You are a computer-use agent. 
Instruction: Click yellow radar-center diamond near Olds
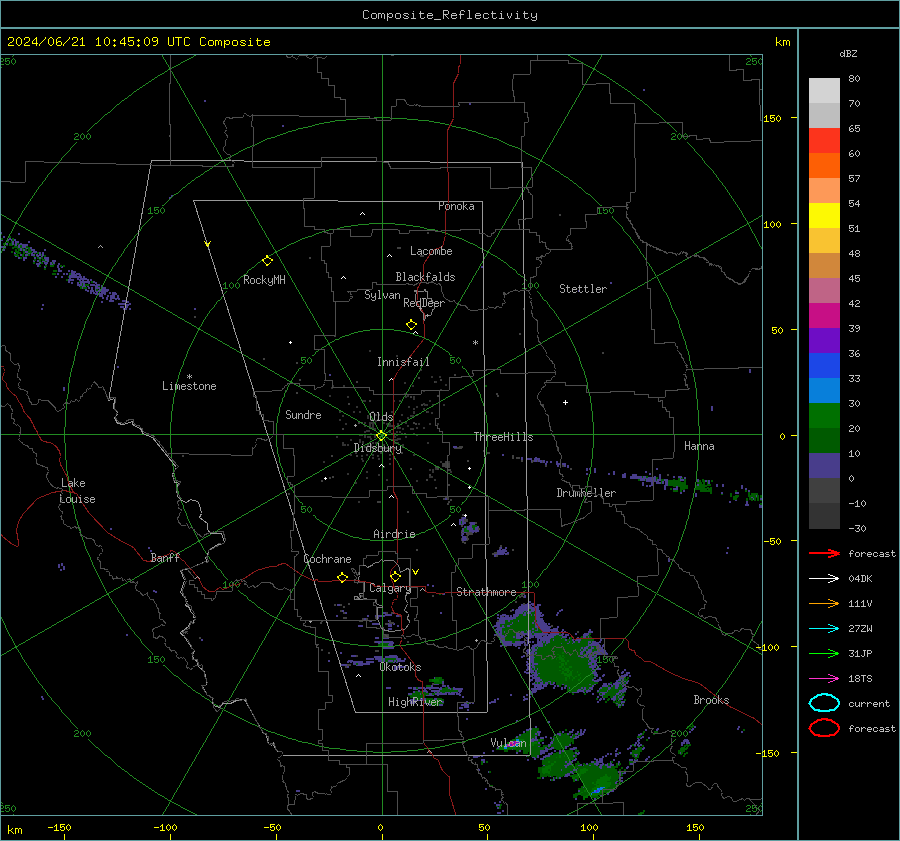coord(381,436)
